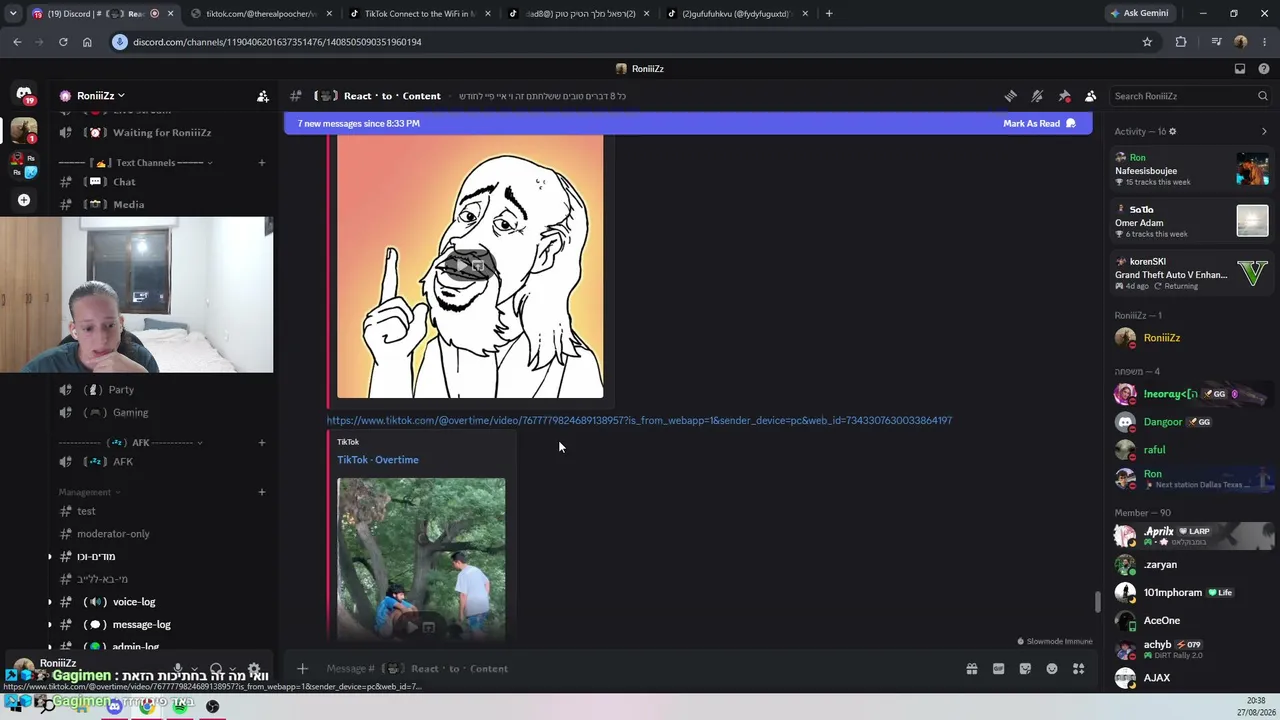Create a channel in Text Channels category
Viewport: 1280px width, 720px height.
click(x=262, y=163)
